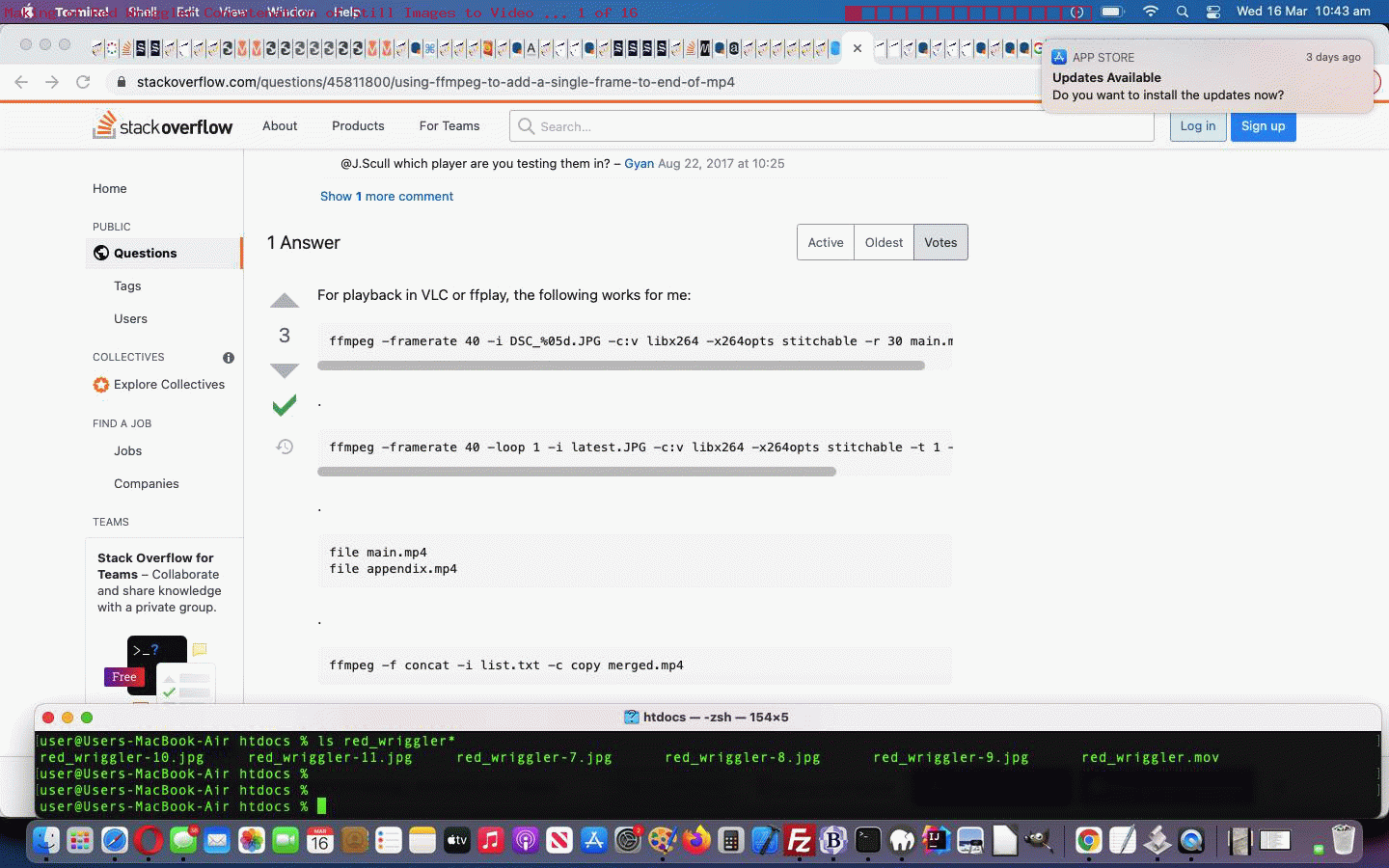Open the Shell menu in menu bar

coord(142,12)
